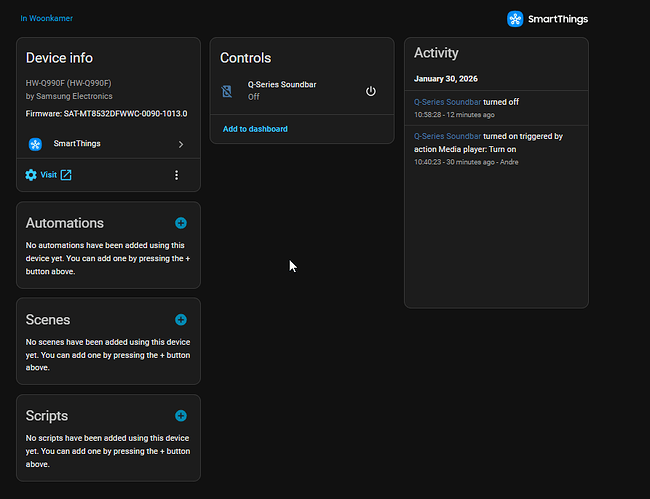Expand SmartThings integration row chevron
Viewport: 650px width, 499px height.
click(181, 144)
